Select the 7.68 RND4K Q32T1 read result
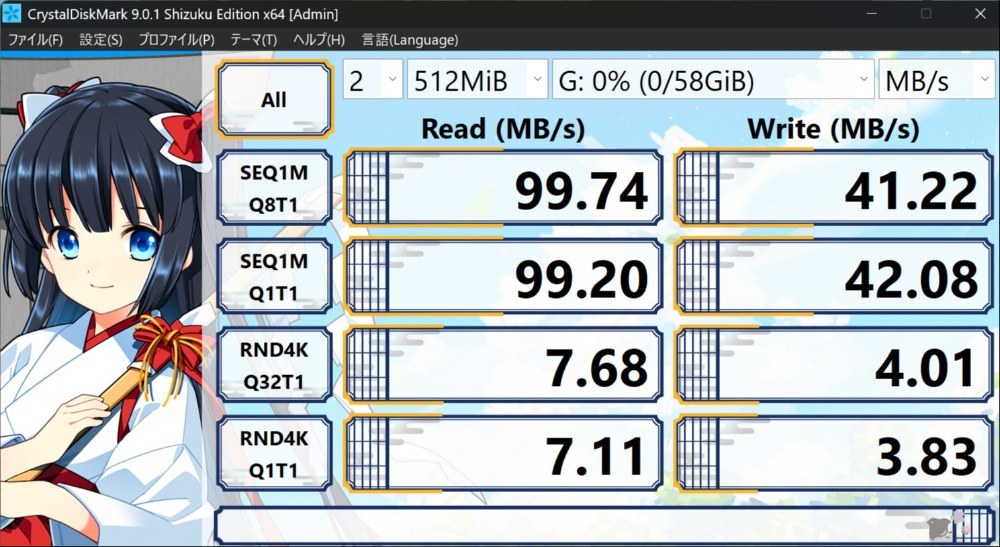 503,365
